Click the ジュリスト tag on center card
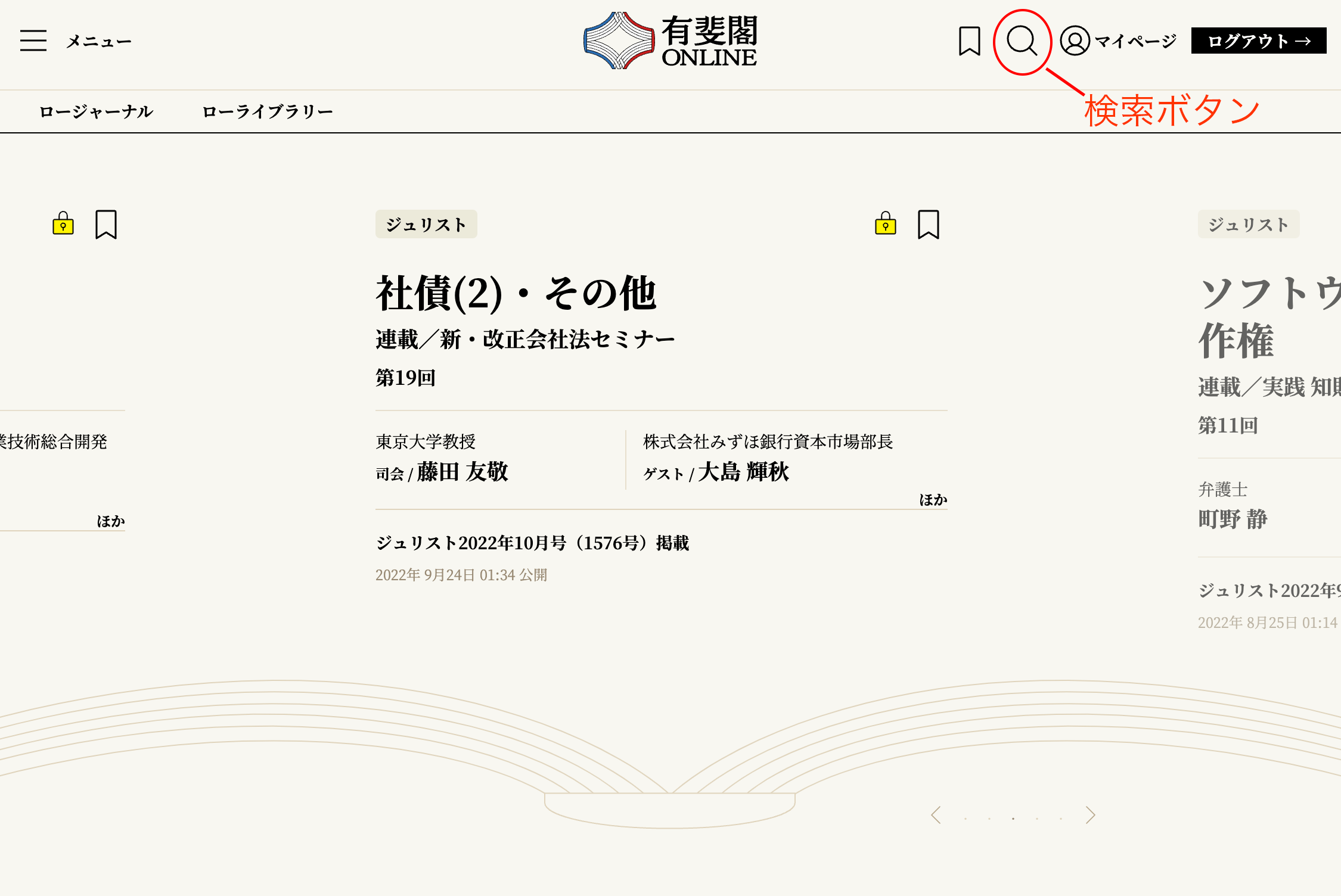1341x896 pixels. [426, 224]
